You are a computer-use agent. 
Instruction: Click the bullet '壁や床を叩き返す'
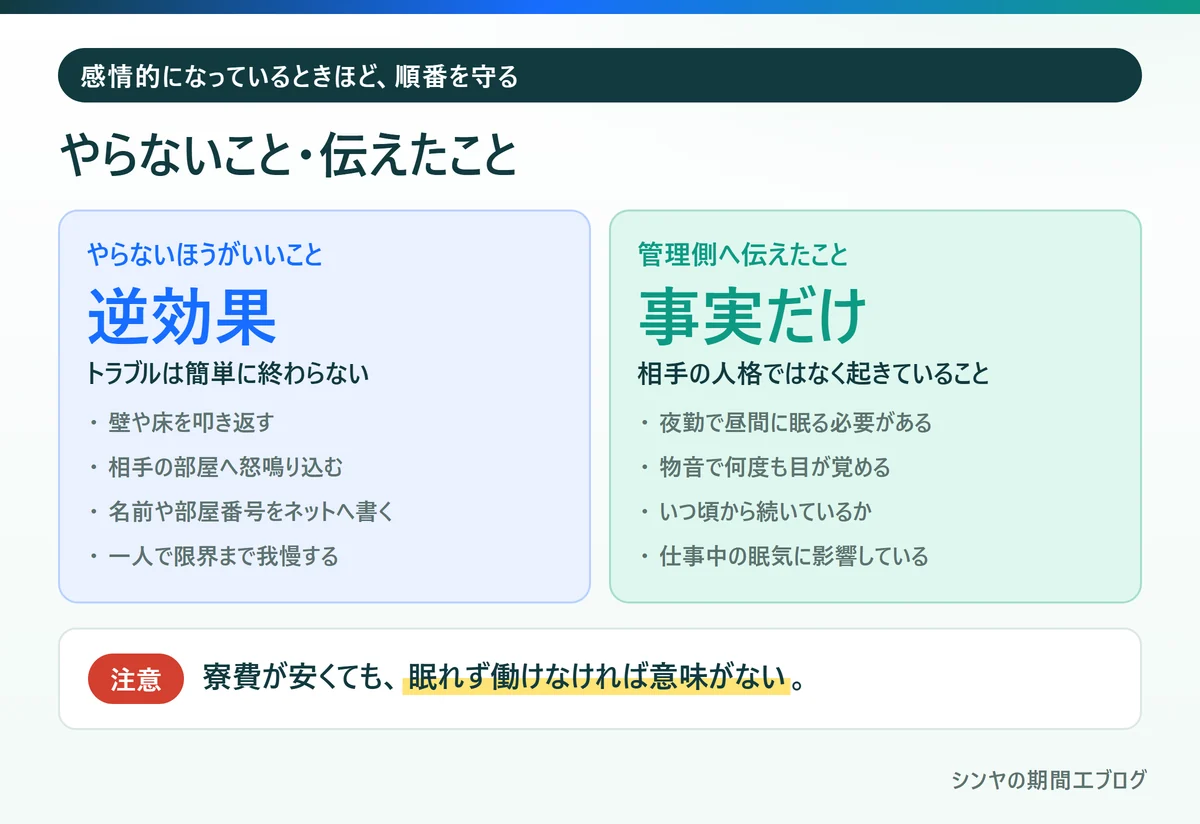(191, 423)
